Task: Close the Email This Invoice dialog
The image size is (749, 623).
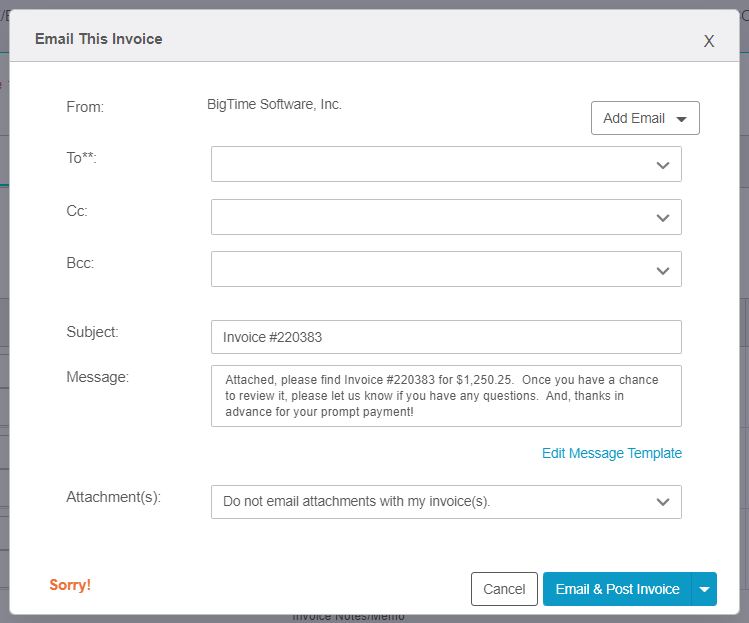Action: (x=709, y=41)
